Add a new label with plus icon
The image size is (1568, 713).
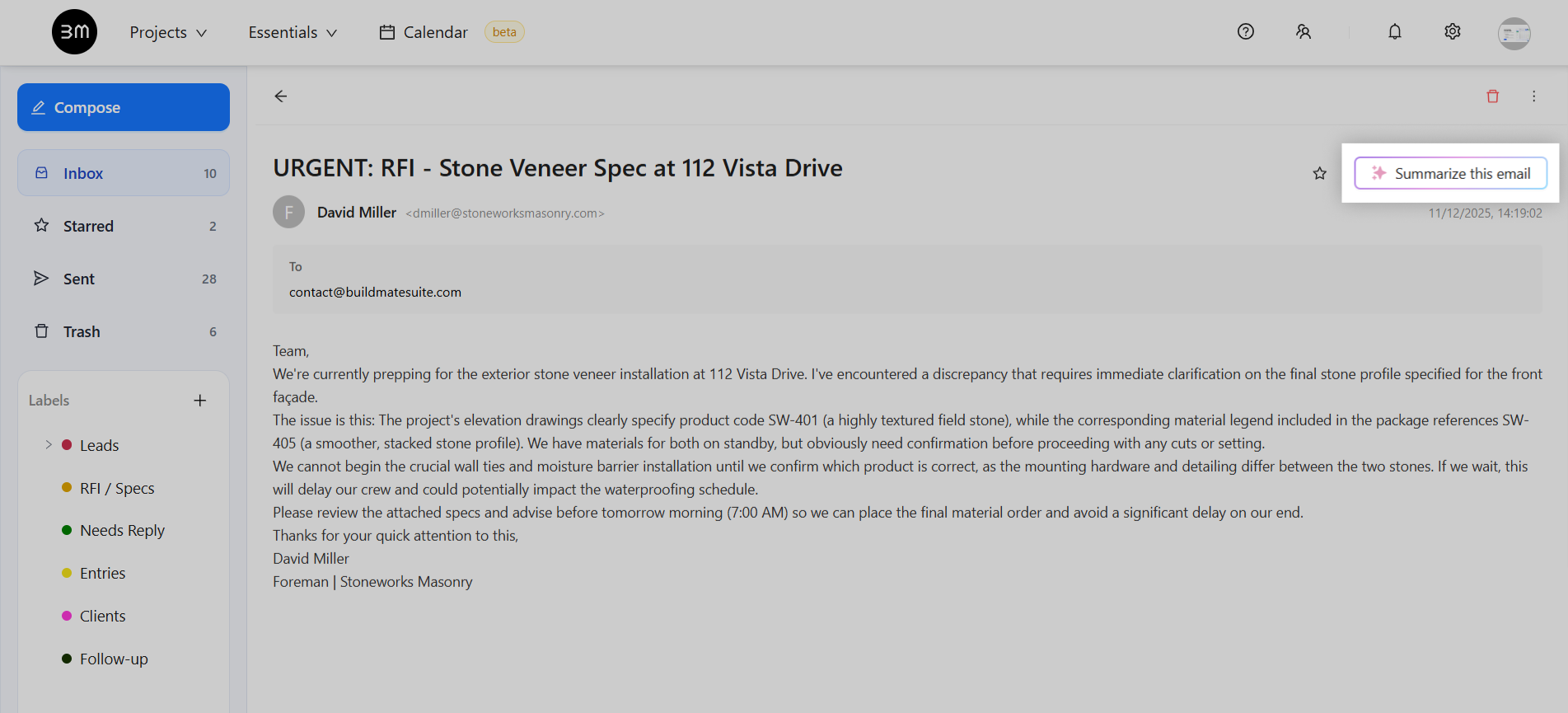(x=199, y=401)
